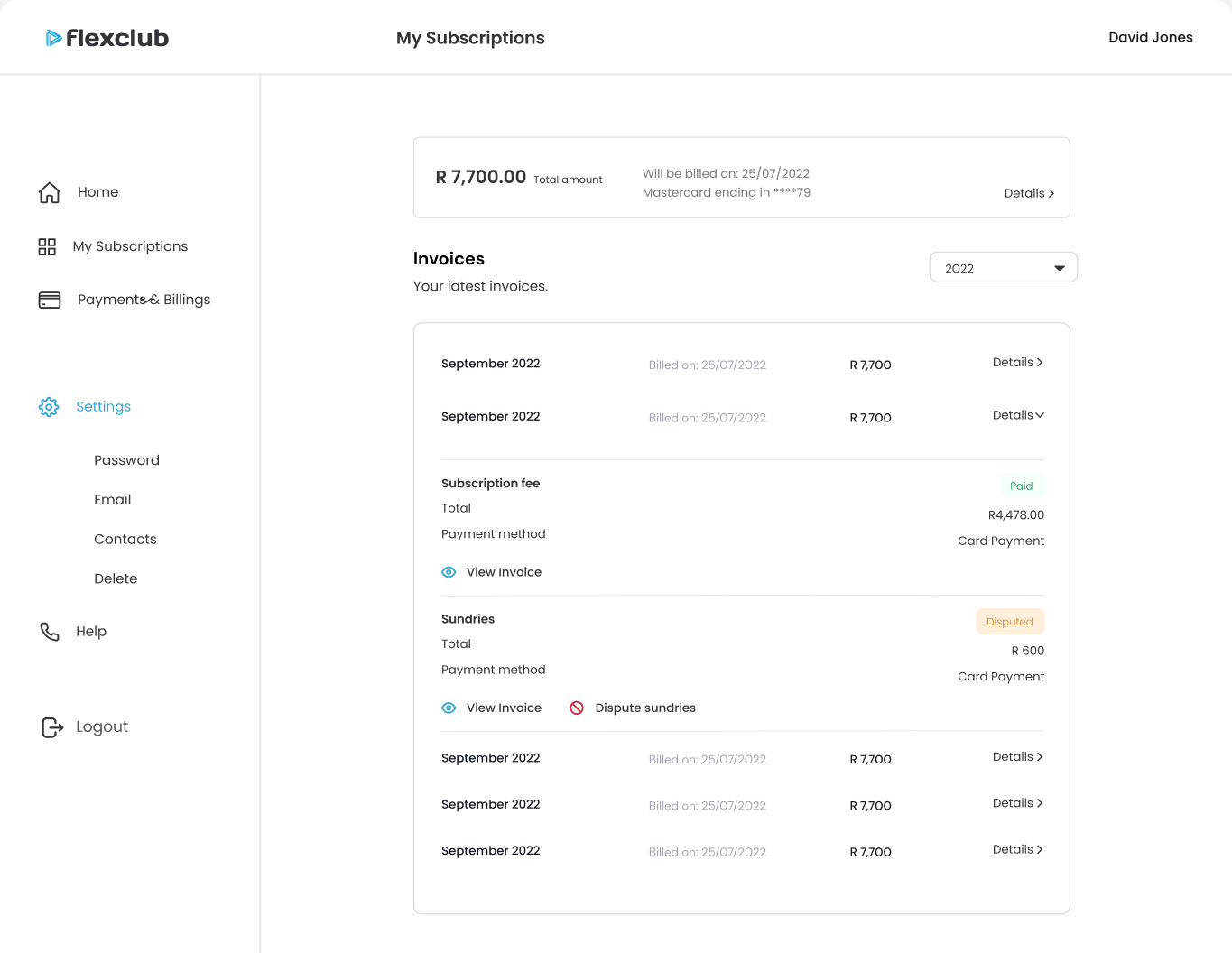The height and width of the screenshot is (953, 1232).
Task: Click View Invoice under Subscription fee
Action: (504, 572)
